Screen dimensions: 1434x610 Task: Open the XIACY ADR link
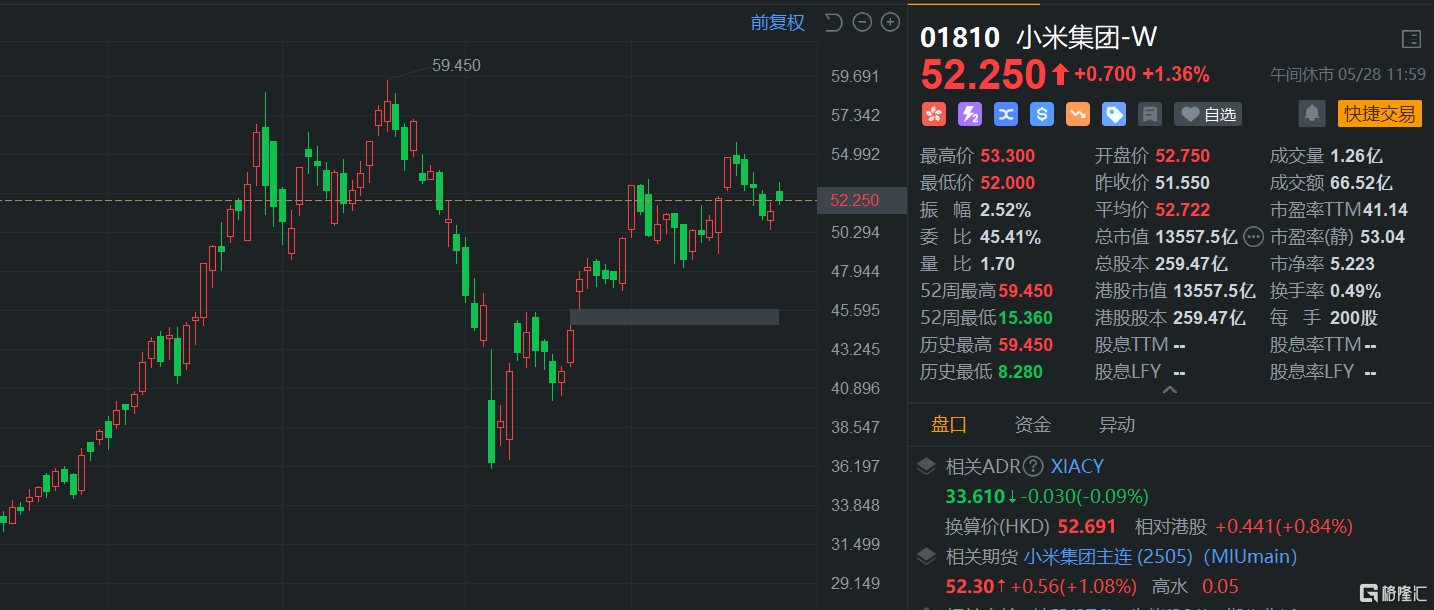point(1077,466)
